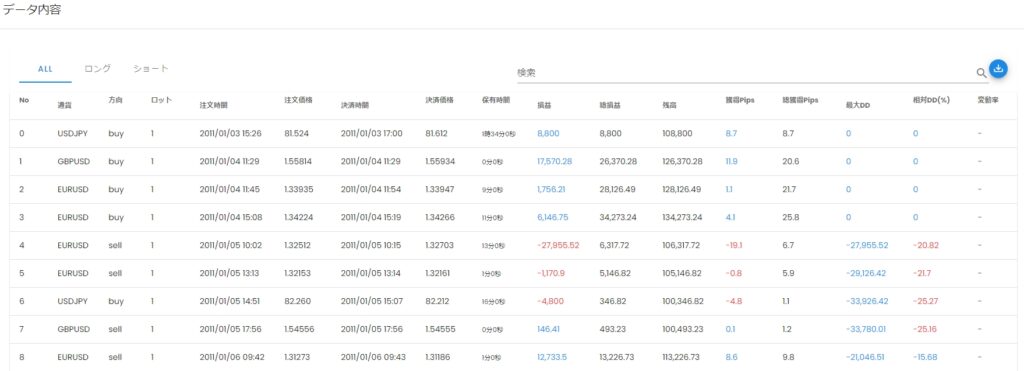Viewport: 1024px width, 371px height.
Task: Click loss value -27,955.52 in 損益 column
Action: click(558, 246)
